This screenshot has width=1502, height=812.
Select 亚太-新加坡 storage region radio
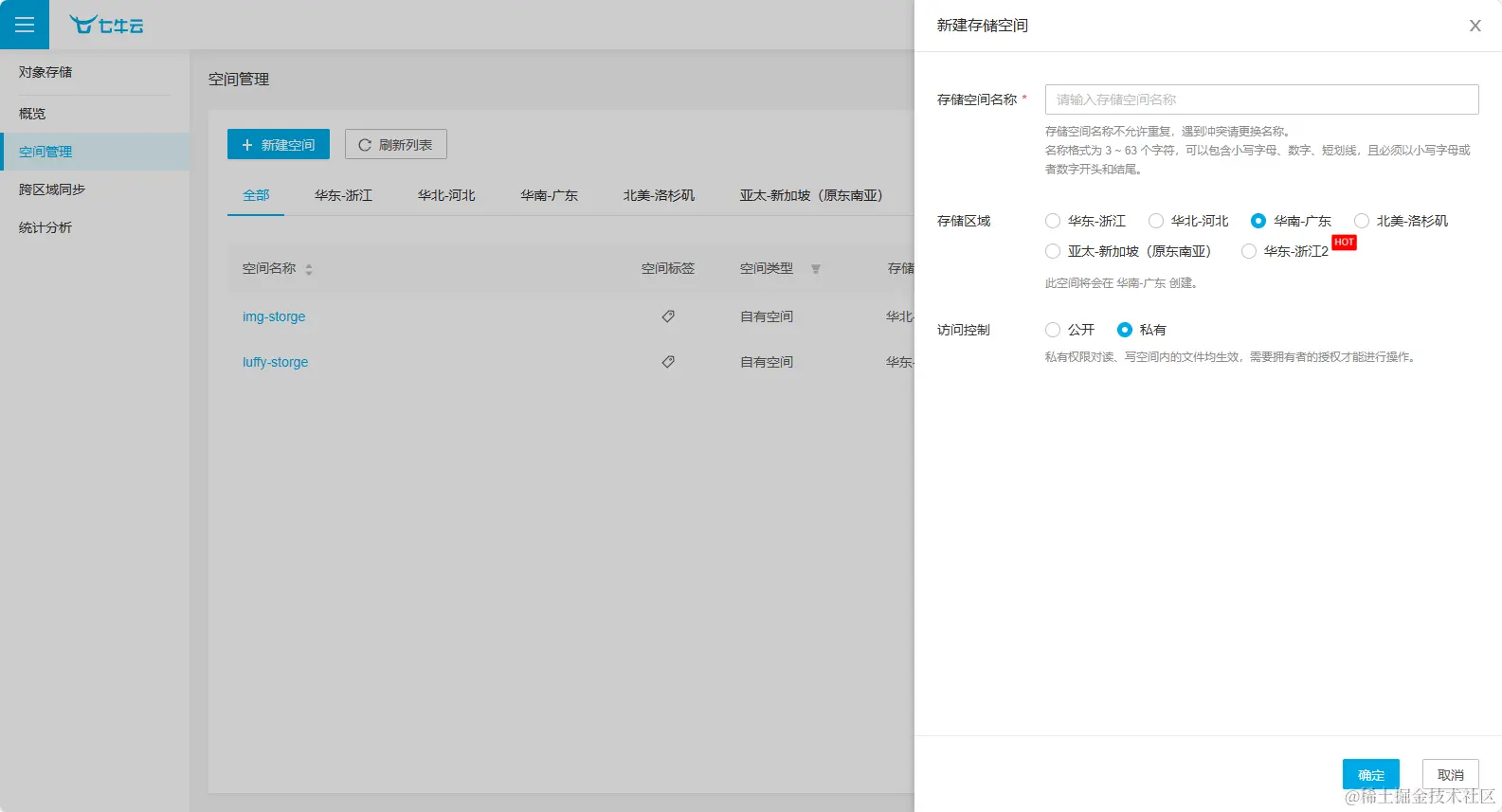tap(1053, 251)
